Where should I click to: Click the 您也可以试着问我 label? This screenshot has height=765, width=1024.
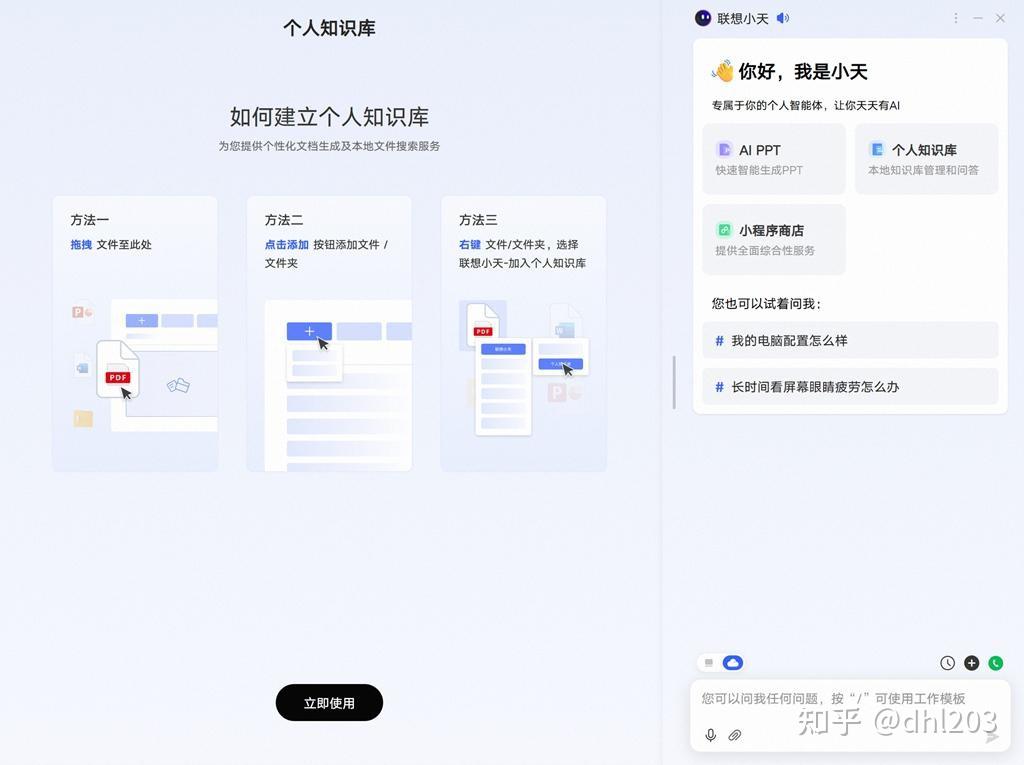(x=767, y=304)
